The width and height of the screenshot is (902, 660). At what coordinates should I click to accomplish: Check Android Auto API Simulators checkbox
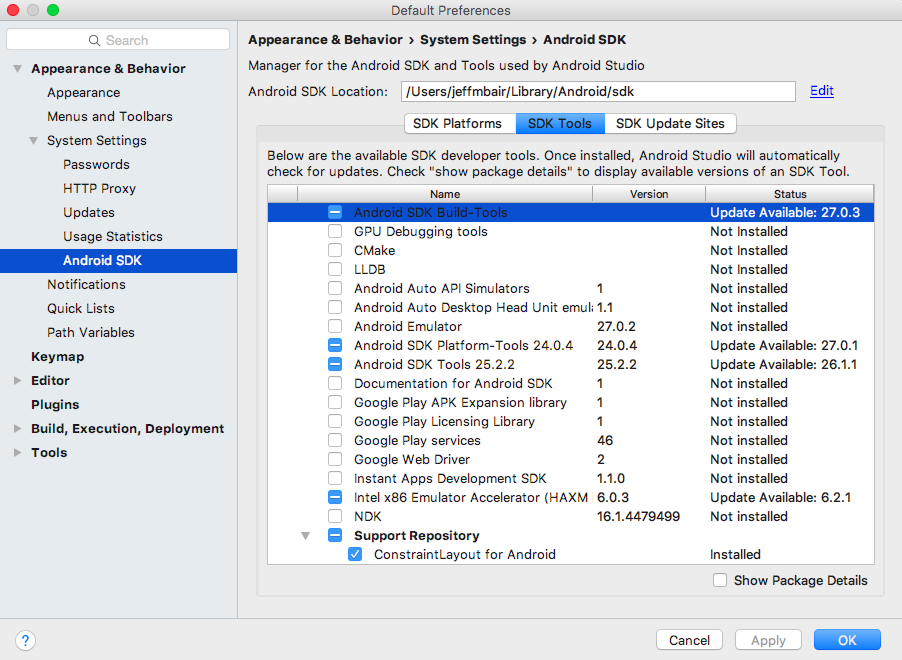(x=335, y=288)
